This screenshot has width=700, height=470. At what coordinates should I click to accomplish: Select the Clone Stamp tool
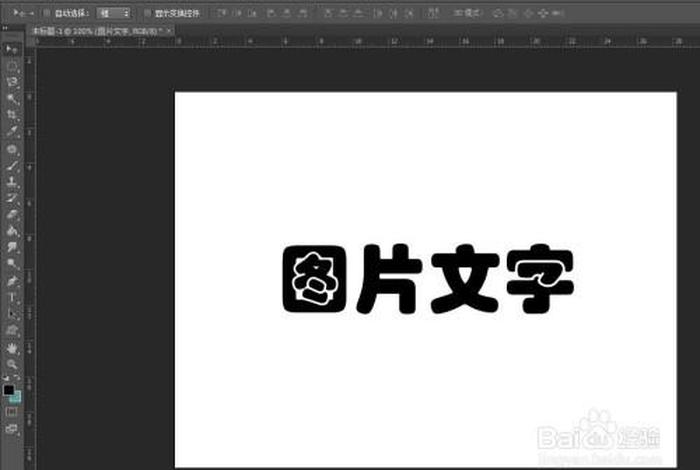tap(12, 182)
